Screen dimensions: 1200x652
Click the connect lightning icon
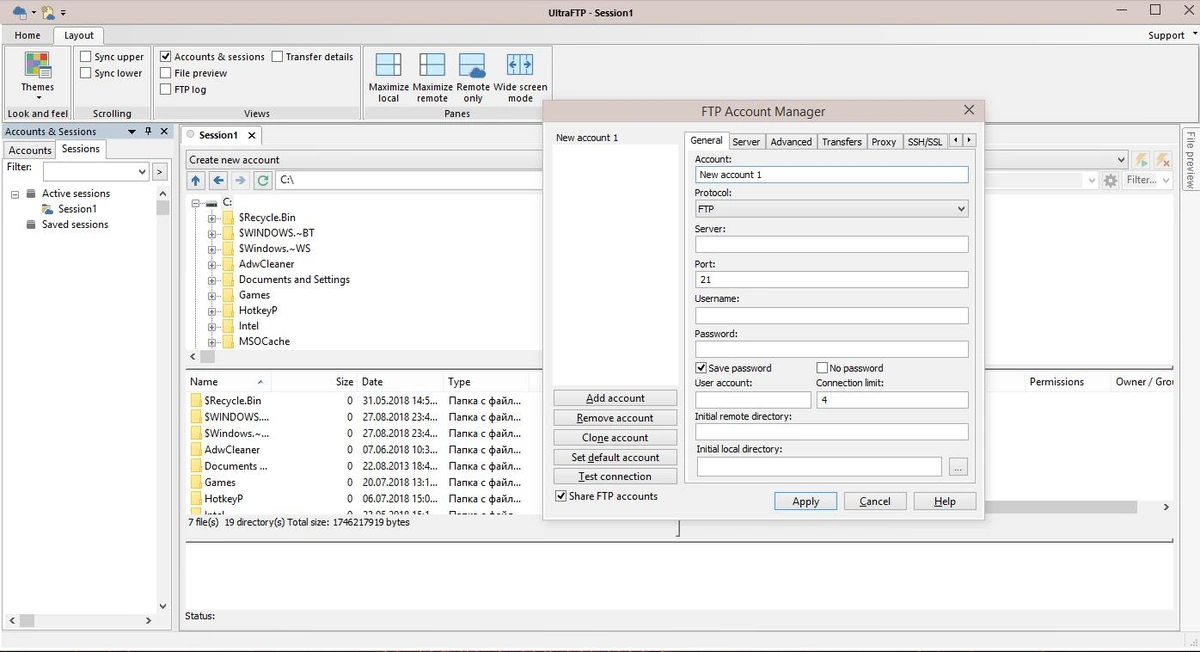click(1141, 160)
